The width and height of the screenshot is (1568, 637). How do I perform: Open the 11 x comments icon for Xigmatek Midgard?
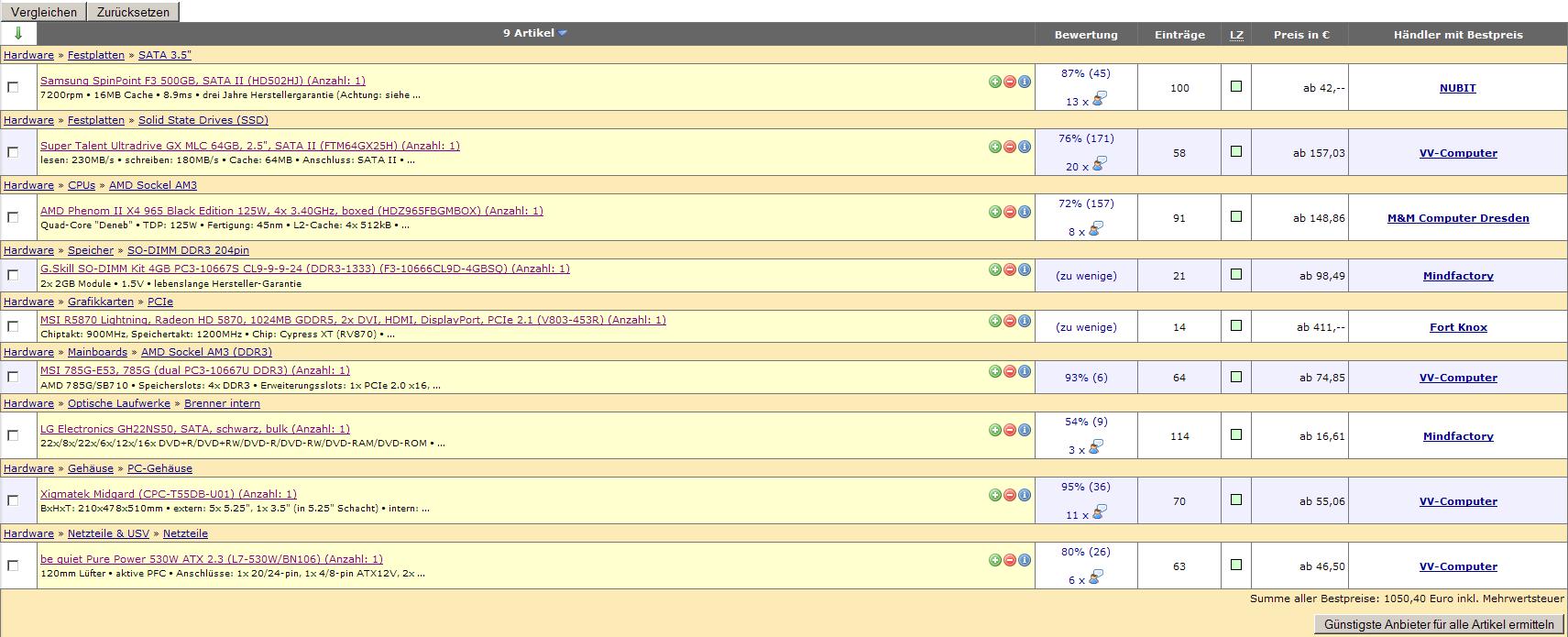[1100, 512]
